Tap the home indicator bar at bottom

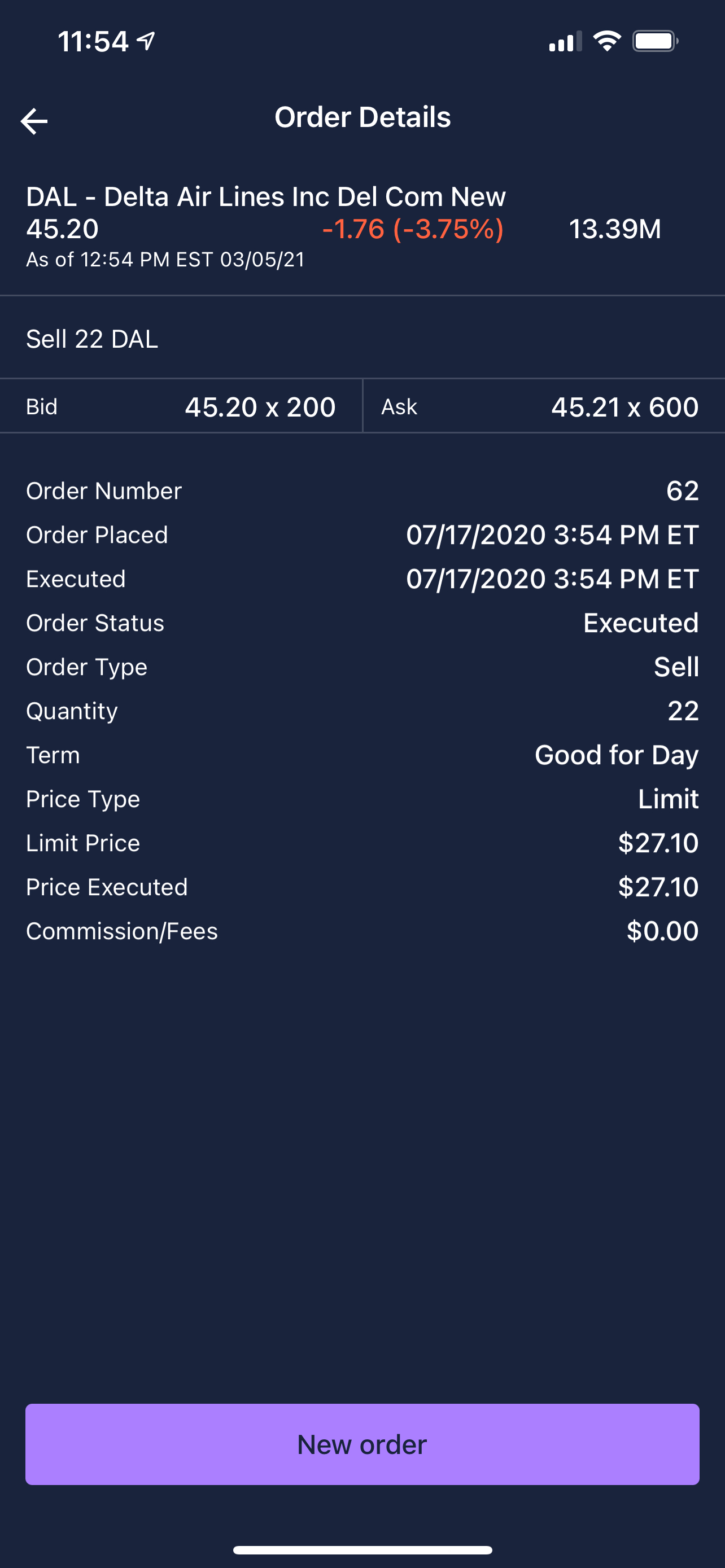coord(362,1550)
